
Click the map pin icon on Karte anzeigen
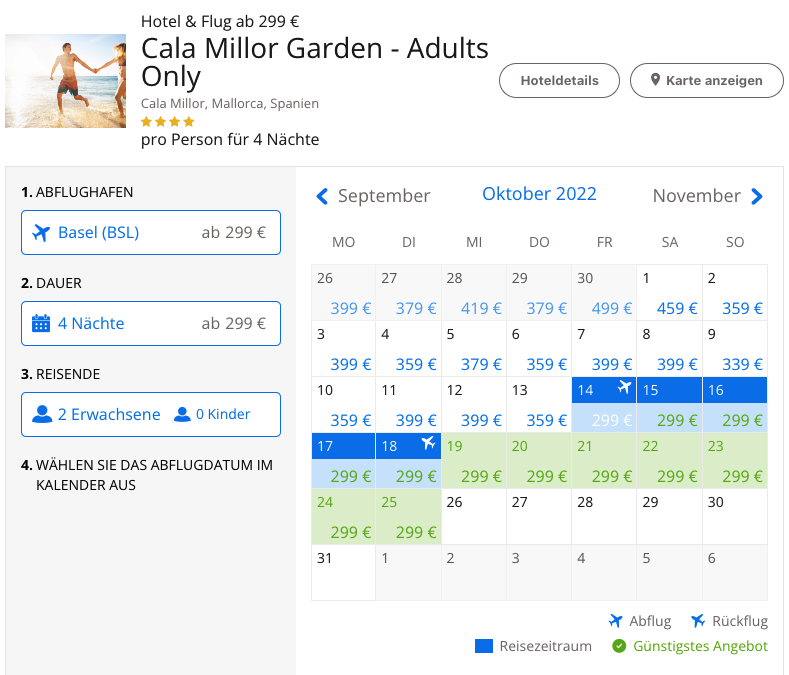tap(655, 81)
